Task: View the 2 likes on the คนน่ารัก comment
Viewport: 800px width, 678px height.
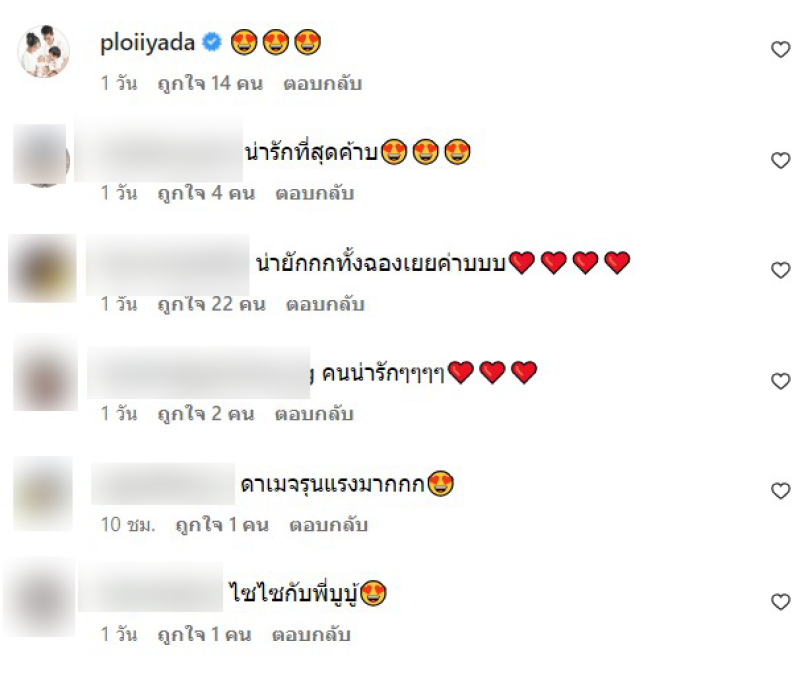Action: [206, 414]
